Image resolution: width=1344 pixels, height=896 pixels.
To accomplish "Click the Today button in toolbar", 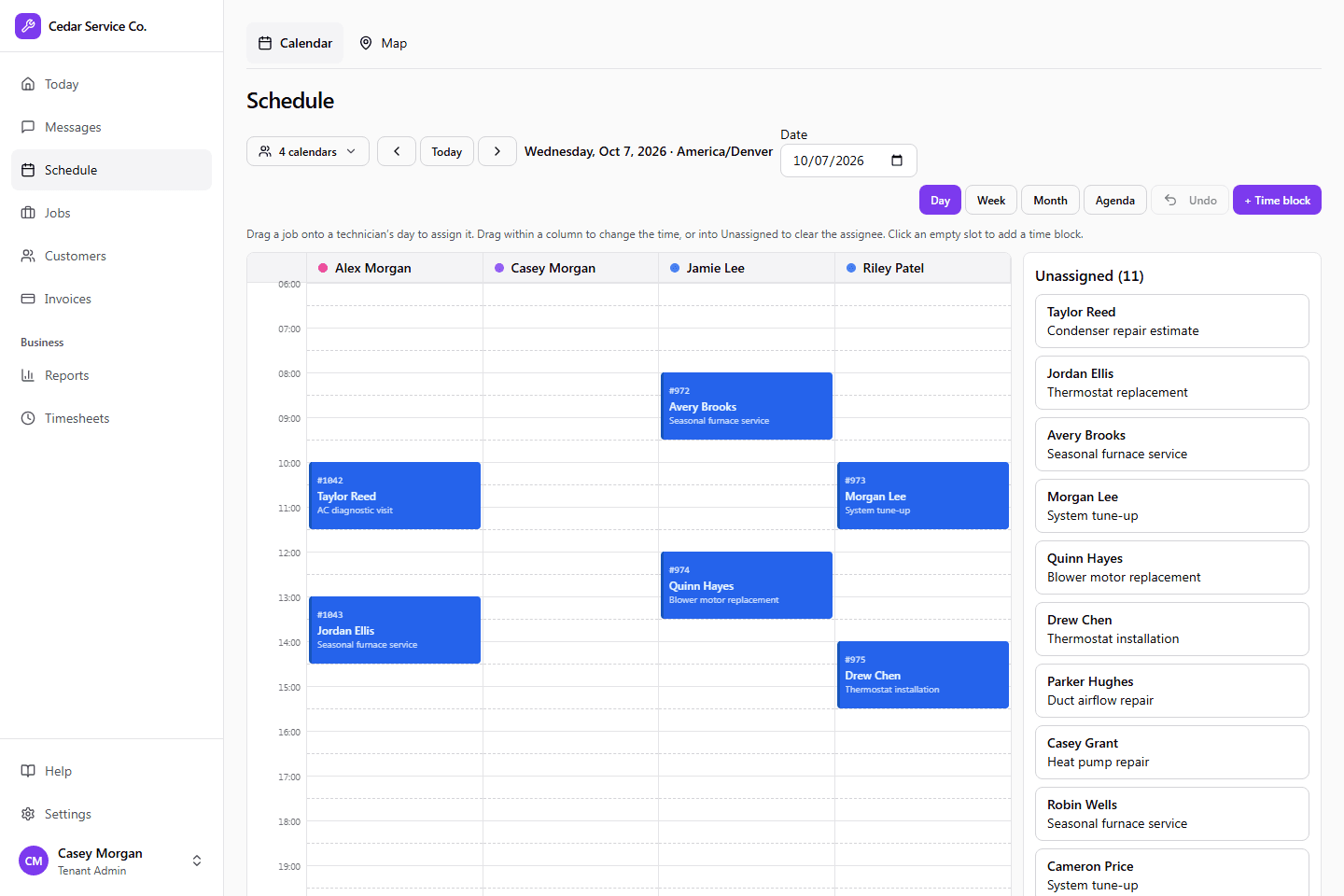I will 447,151.
